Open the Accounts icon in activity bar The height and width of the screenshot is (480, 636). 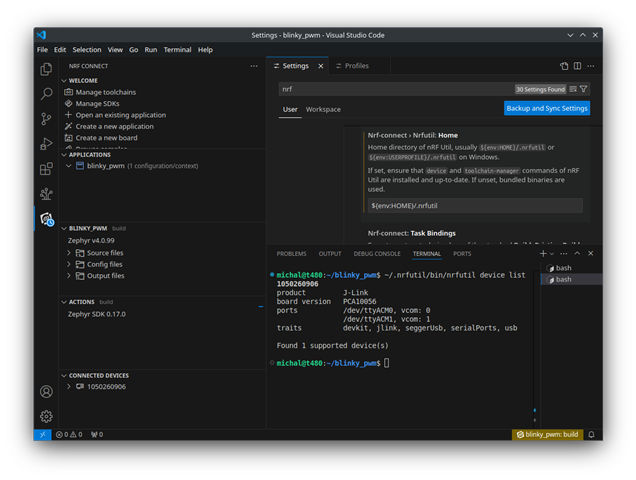pos(46,392)
